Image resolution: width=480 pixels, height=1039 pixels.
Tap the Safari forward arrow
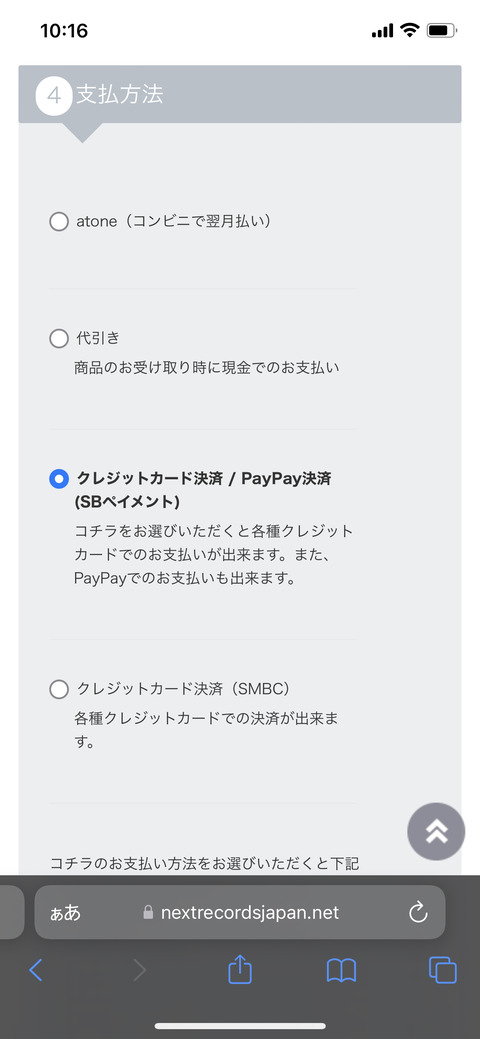click(139, 971)
